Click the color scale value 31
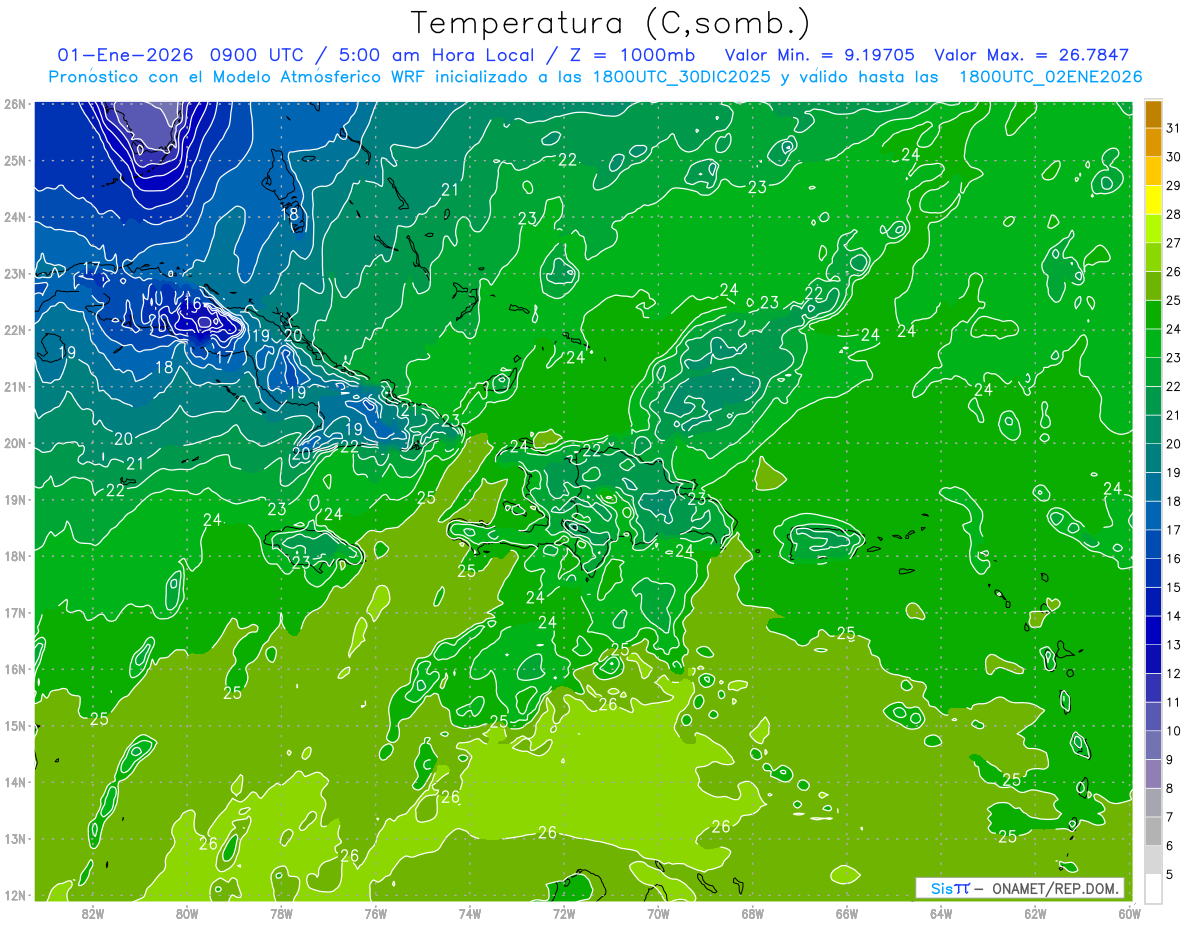The height and width of the screenshot is (927, 1200). [1173, 128]
